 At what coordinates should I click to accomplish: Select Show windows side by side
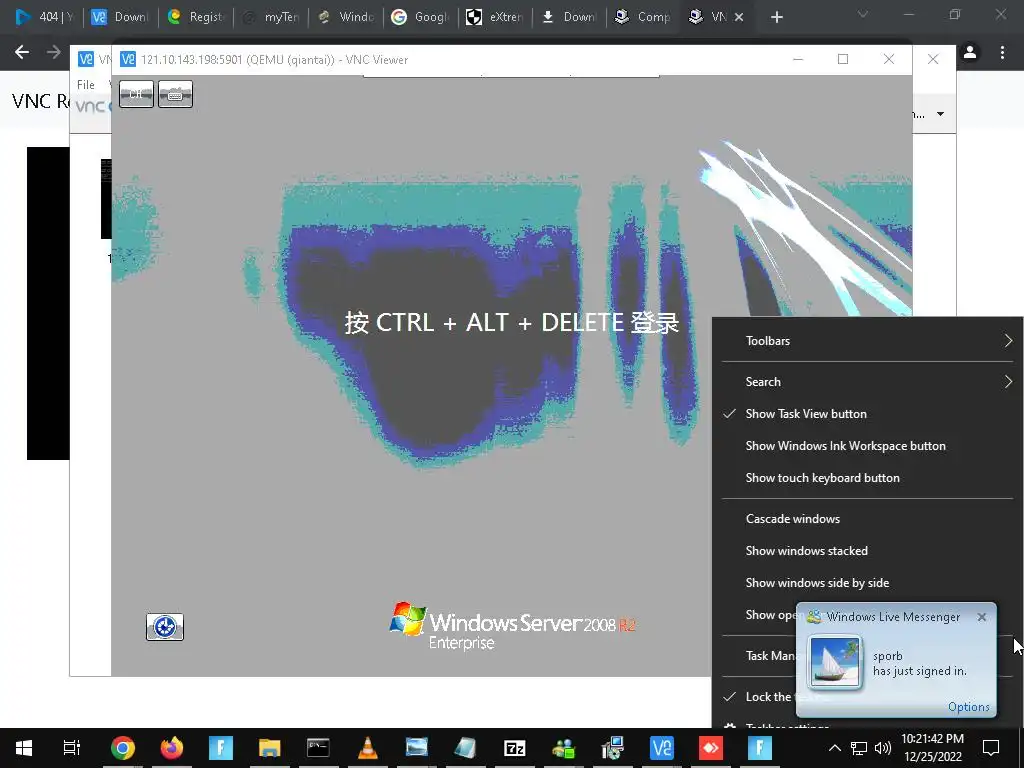pos(867,583)
